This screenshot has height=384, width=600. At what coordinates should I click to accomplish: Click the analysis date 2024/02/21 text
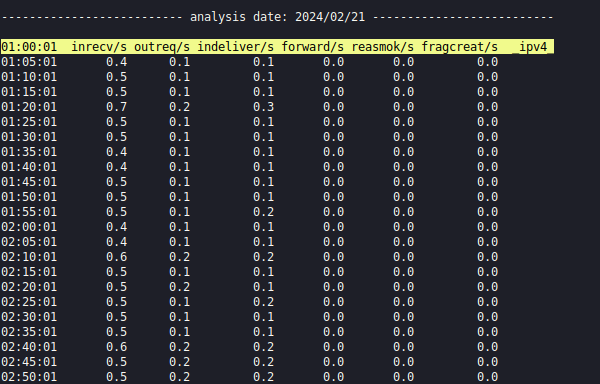277,17
